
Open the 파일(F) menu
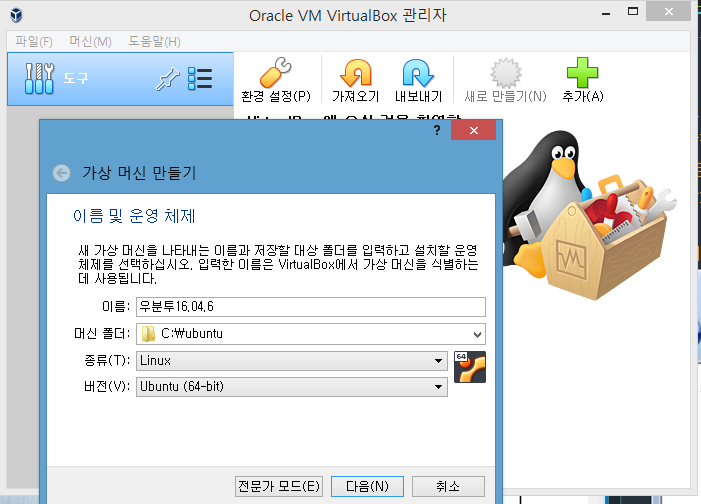(x=34, y=42)
